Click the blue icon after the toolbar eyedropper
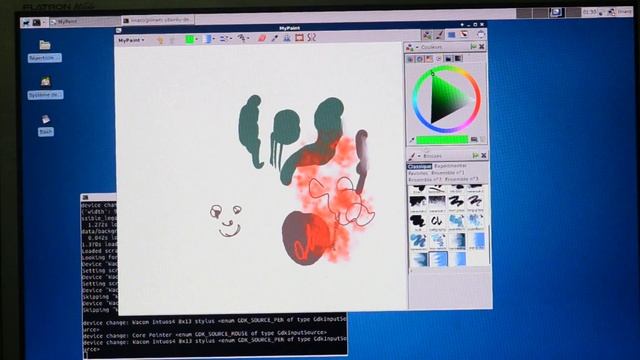 [x=287, y=38]
